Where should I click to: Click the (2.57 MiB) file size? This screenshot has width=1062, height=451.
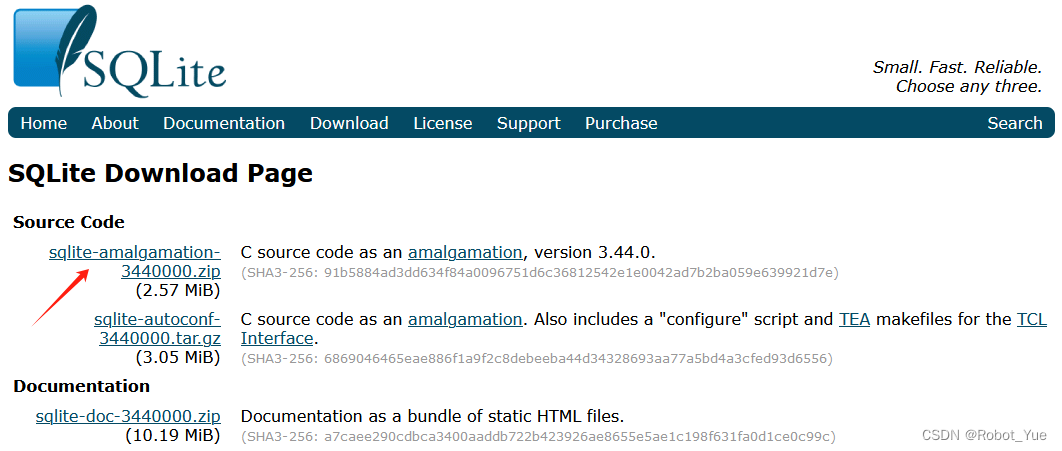pos(178,291)
